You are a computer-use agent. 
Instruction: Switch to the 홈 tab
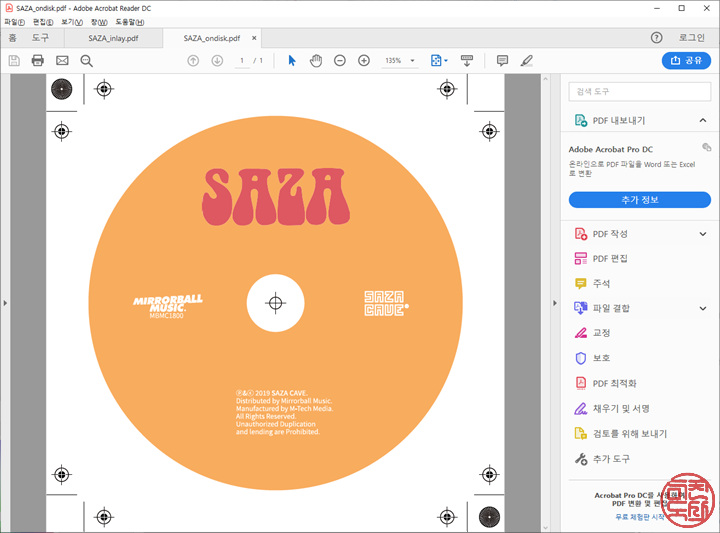point(12,38)
